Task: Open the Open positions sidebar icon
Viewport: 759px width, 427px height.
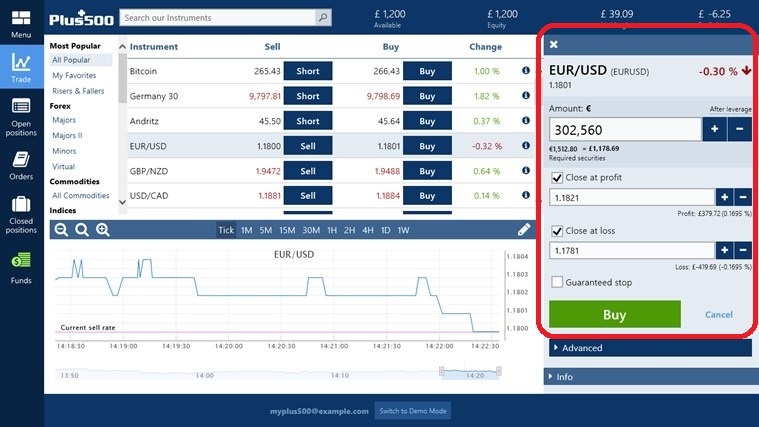Action: 21,106
